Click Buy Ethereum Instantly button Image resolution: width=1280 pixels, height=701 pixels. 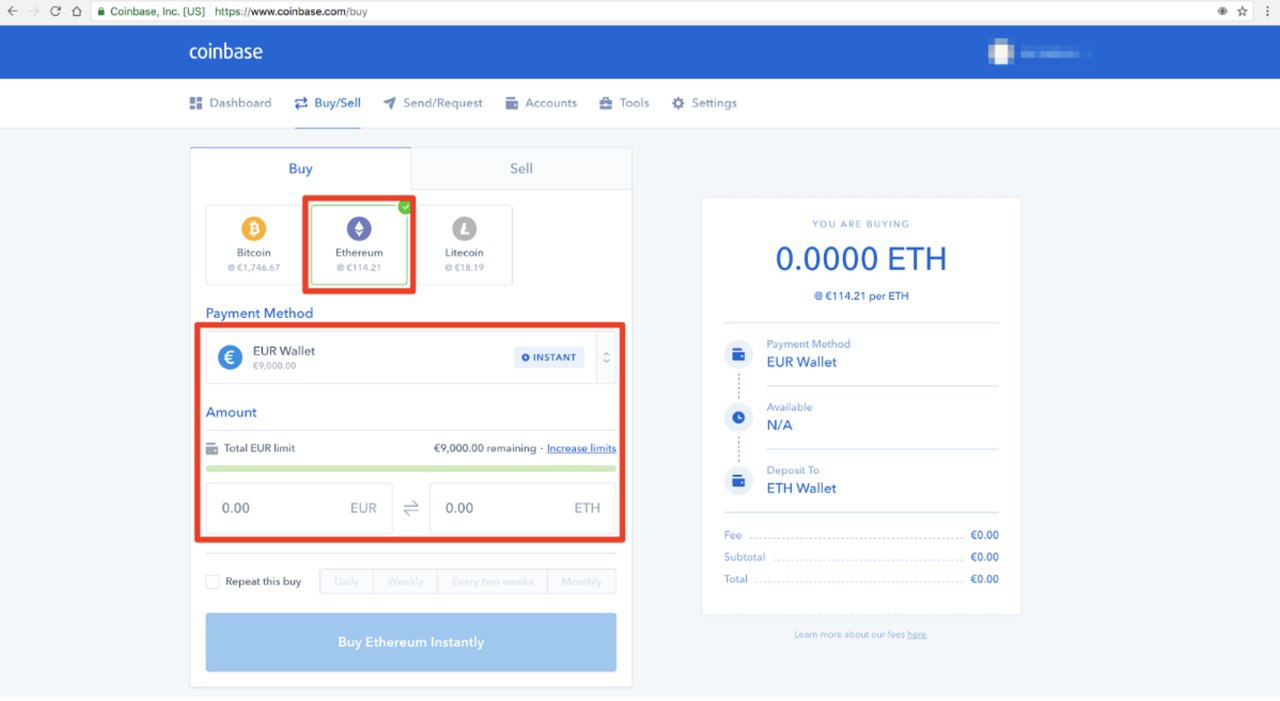(x=411, y=642)
